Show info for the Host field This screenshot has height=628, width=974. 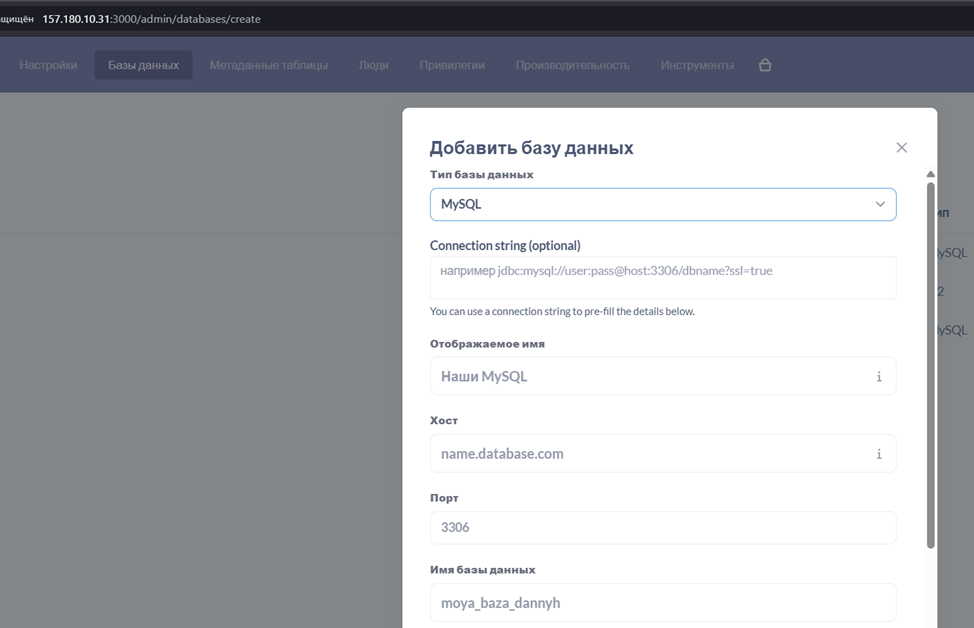[x=879, y=454]
